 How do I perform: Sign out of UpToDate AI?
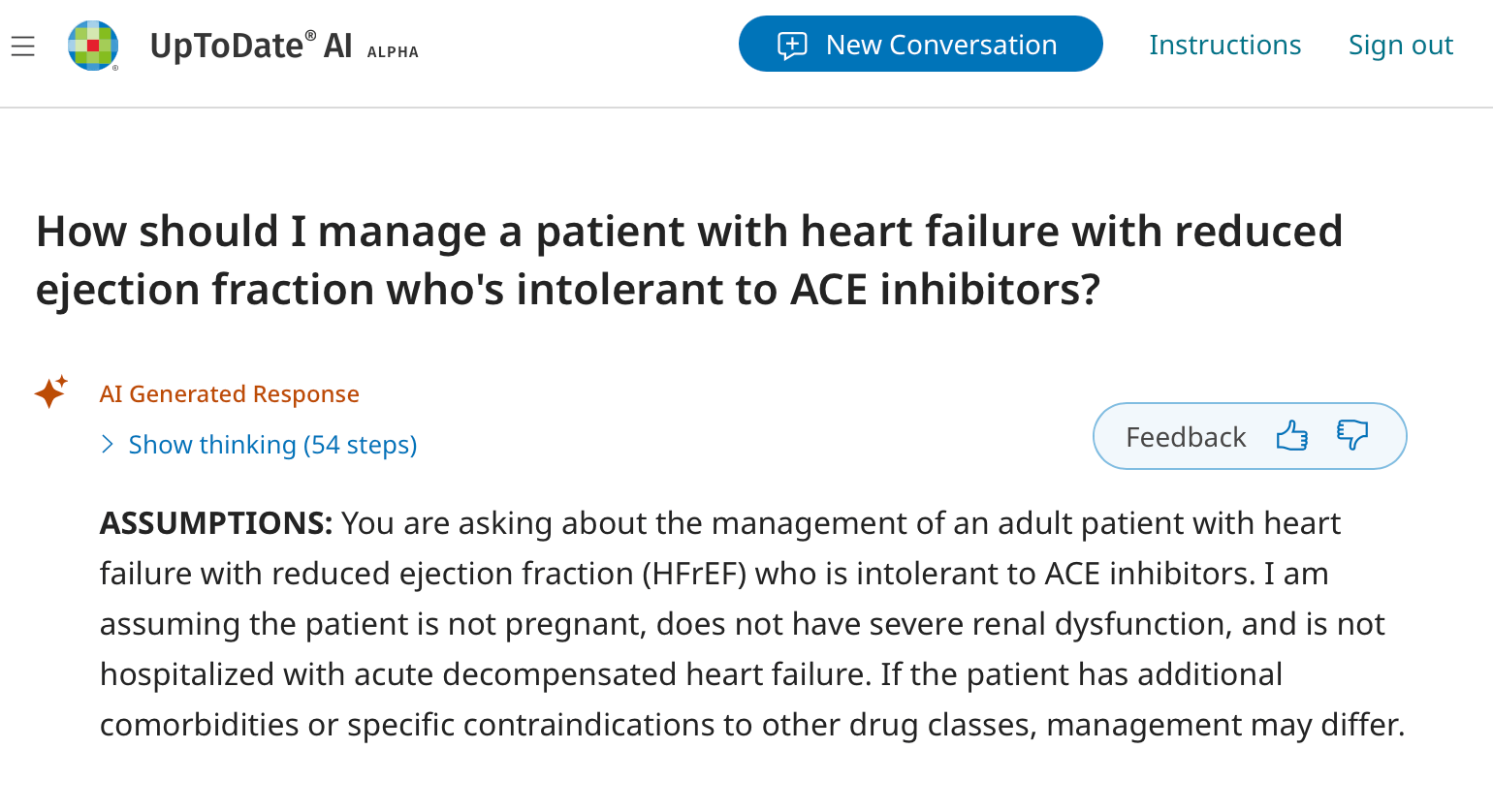(1400, 45)
